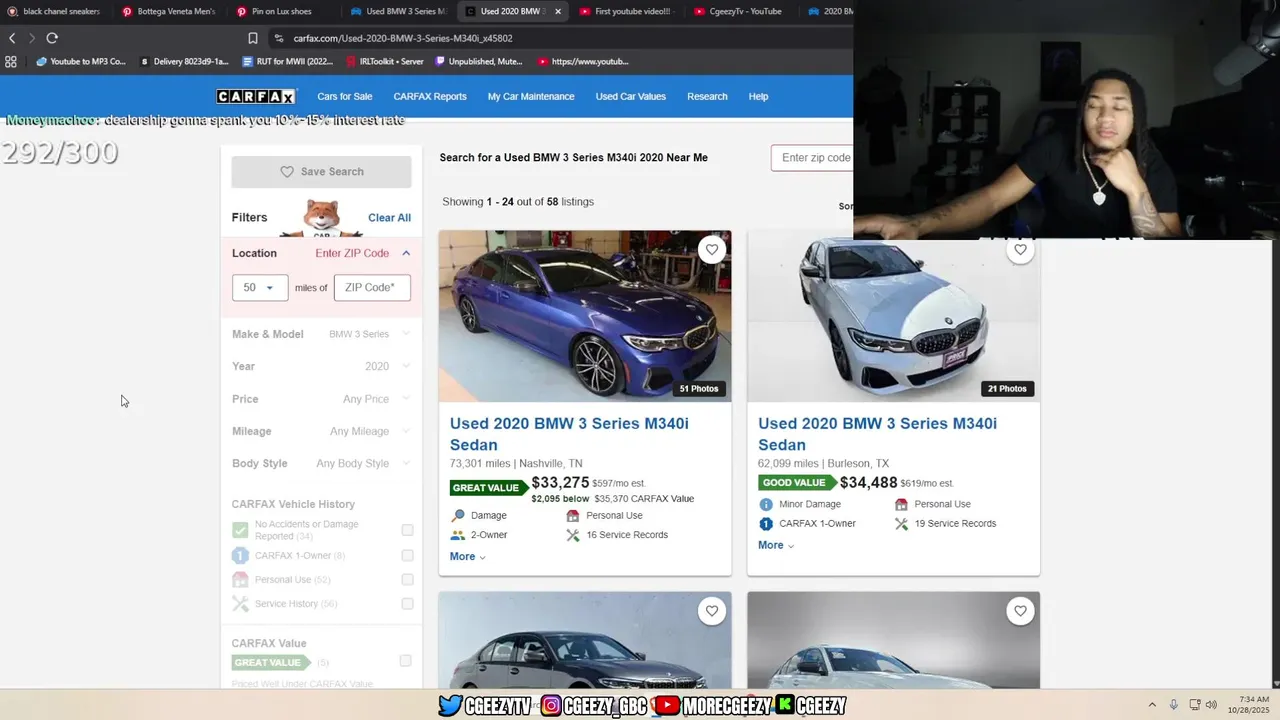Click the browser address bar URL

[403, 38]
